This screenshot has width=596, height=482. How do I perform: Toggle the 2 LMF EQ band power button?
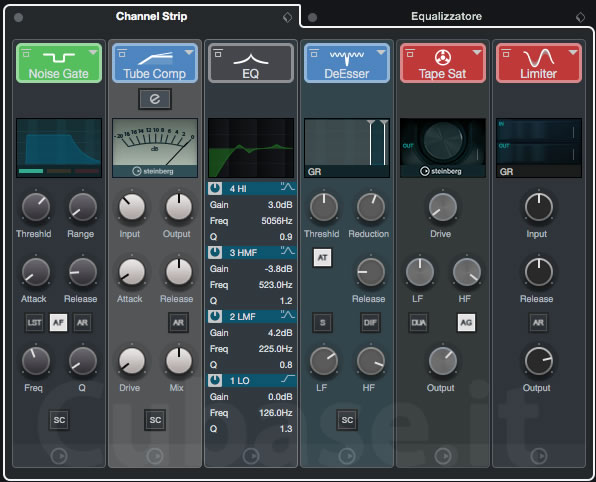(215, 316)
